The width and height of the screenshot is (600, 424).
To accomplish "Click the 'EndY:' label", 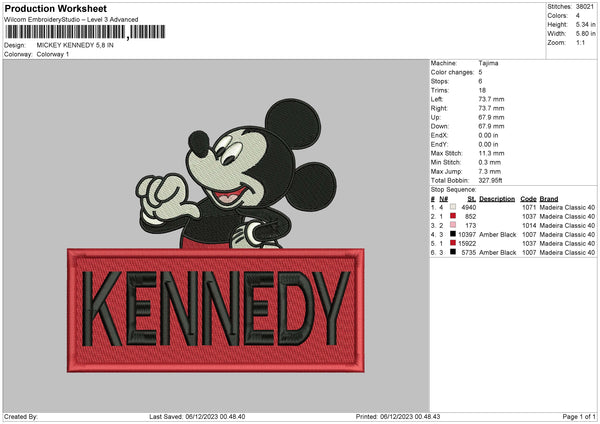I will point(439,144).
